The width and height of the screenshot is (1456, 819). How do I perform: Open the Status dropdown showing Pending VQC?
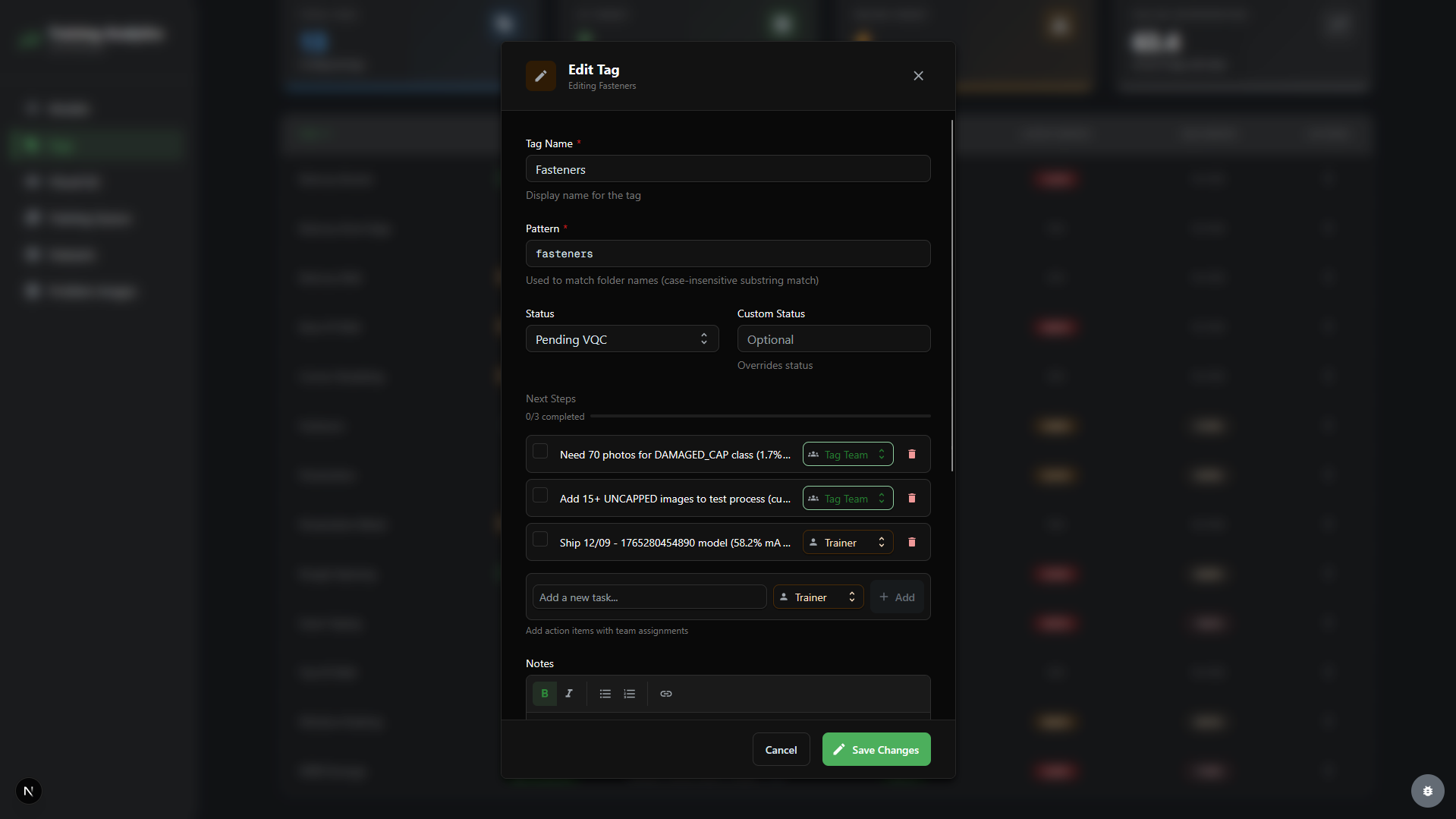click(x=622, y=339)
